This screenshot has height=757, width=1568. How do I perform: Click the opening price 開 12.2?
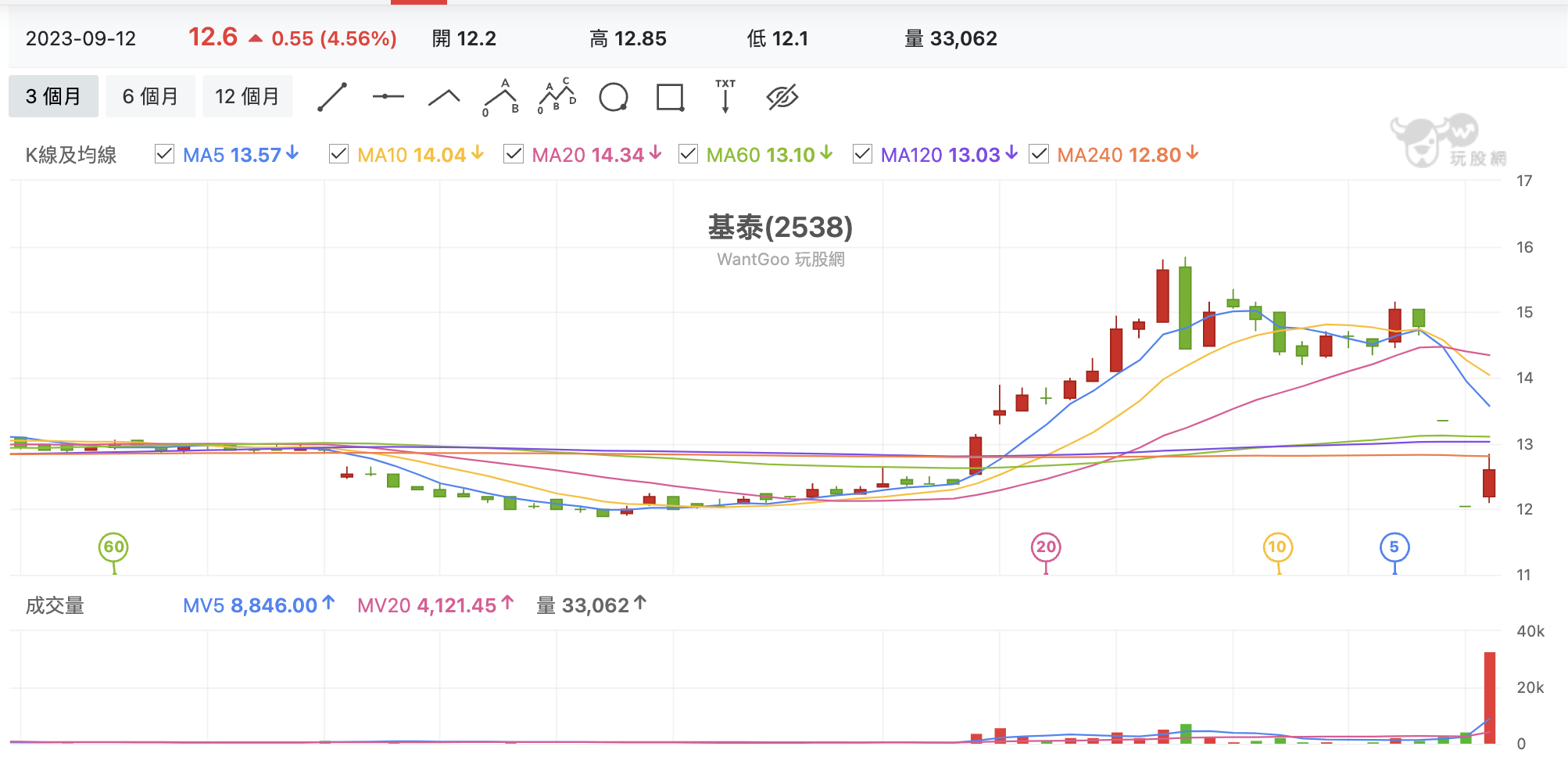point(464,38)
